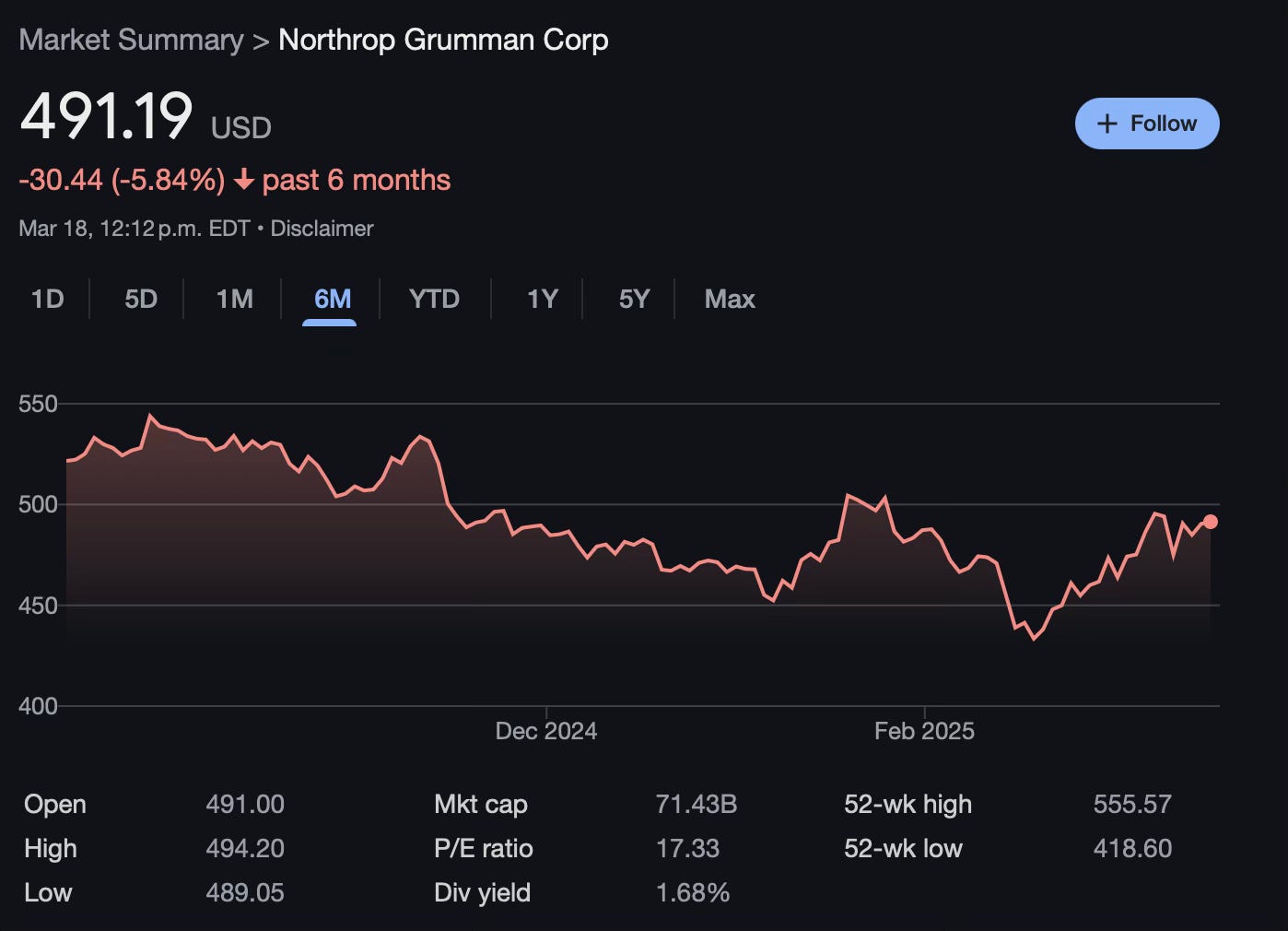Click the 52-wk low value 418.60
Image resolution: width=1288 pixels, height=931 pixels.
click(1132, 848)
